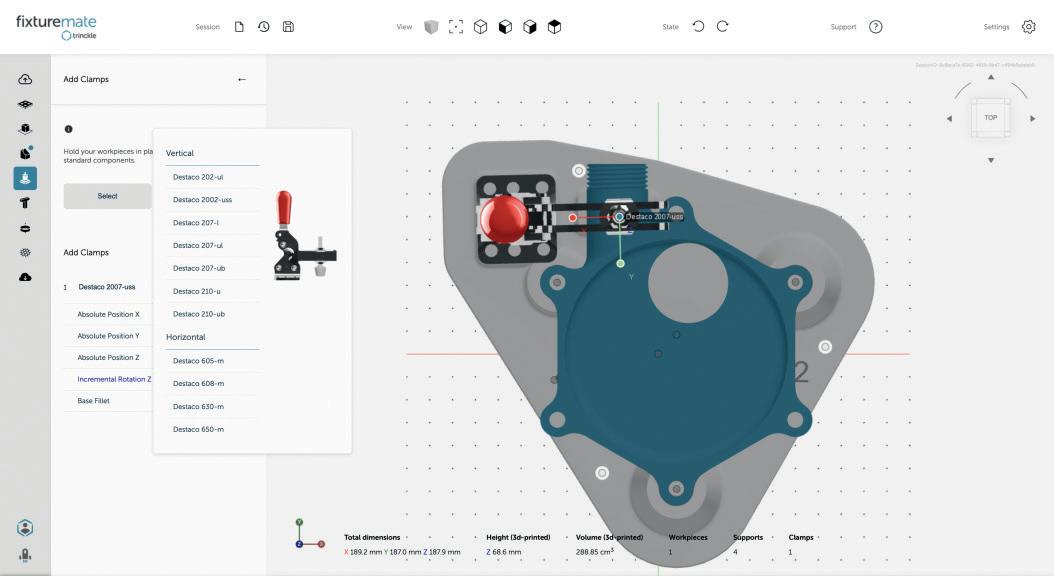Image resolution: width=1054 pixels, height=576 pixels.
Task: Select the shaded solid cube view icon
Action: coord(431,27)
